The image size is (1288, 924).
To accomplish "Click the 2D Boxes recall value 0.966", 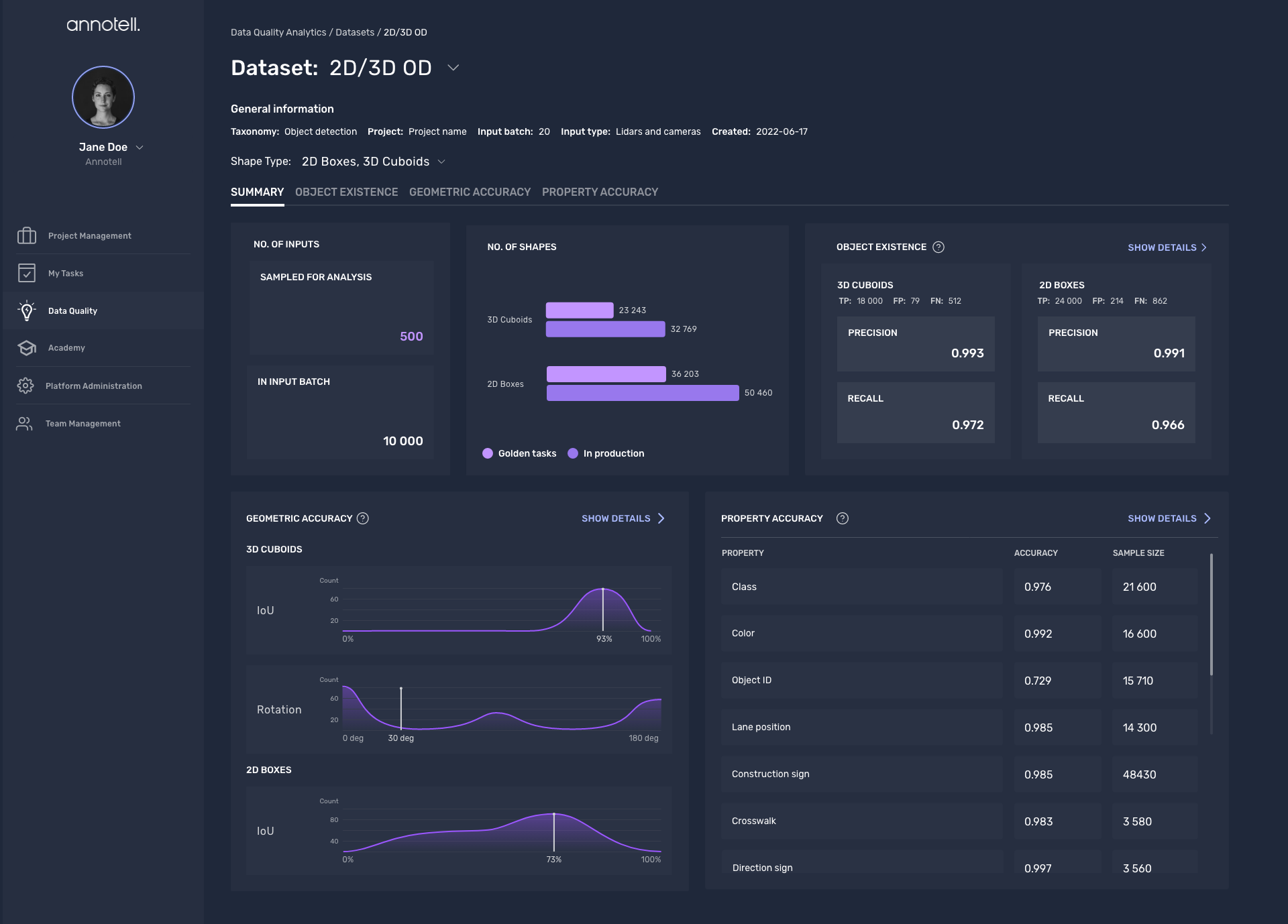I will [1168, 425].
